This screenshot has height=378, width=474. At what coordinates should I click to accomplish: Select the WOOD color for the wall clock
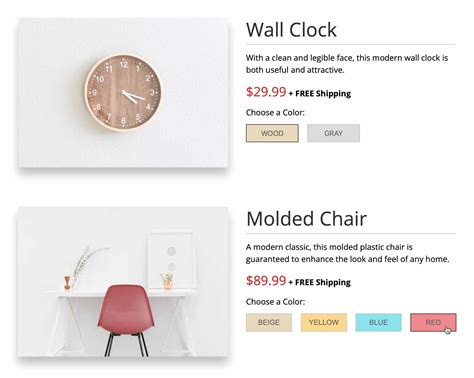[272, 133]
